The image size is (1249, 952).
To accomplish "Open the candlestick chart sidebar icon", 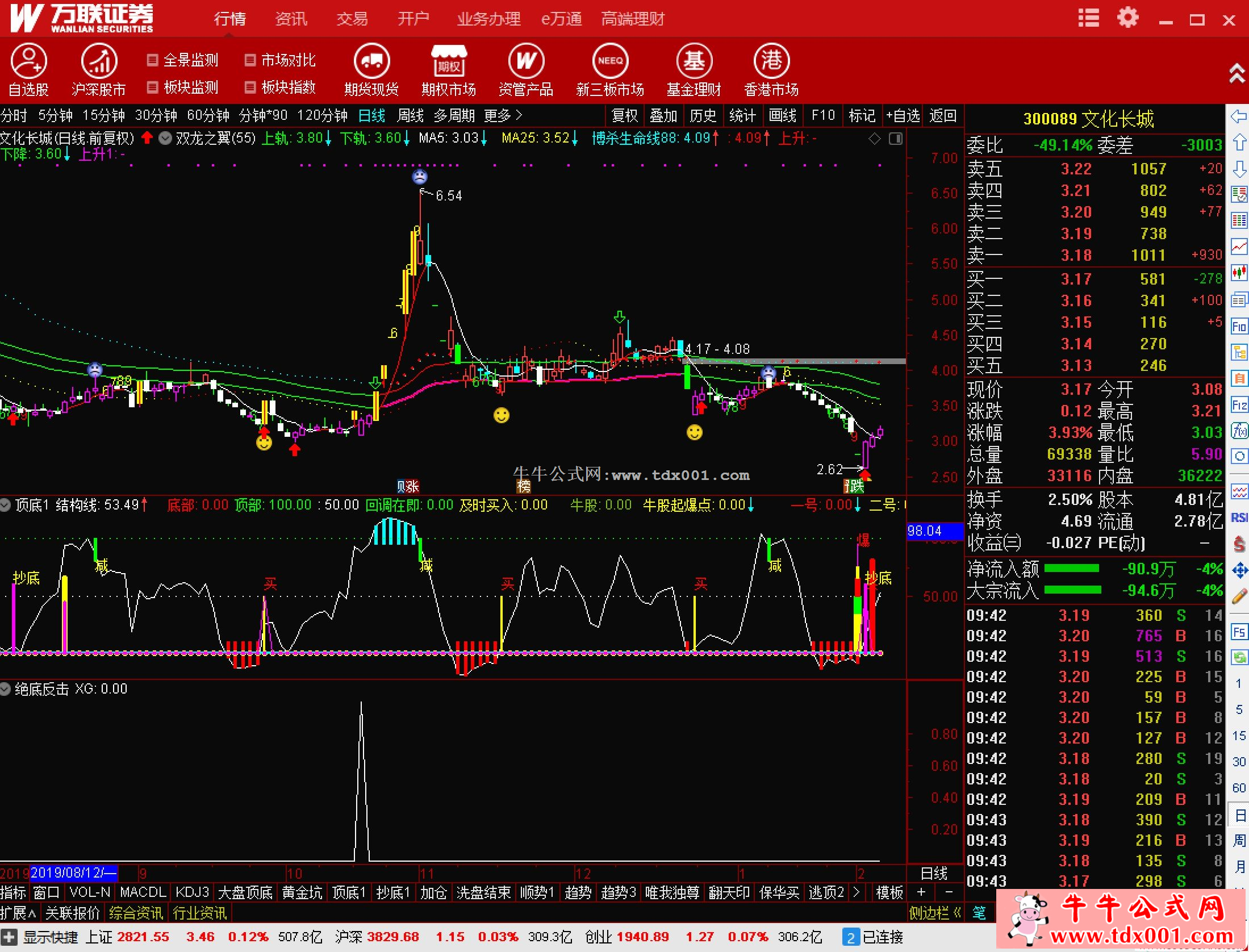I will pyautogui.click(x=1239, y=273).
